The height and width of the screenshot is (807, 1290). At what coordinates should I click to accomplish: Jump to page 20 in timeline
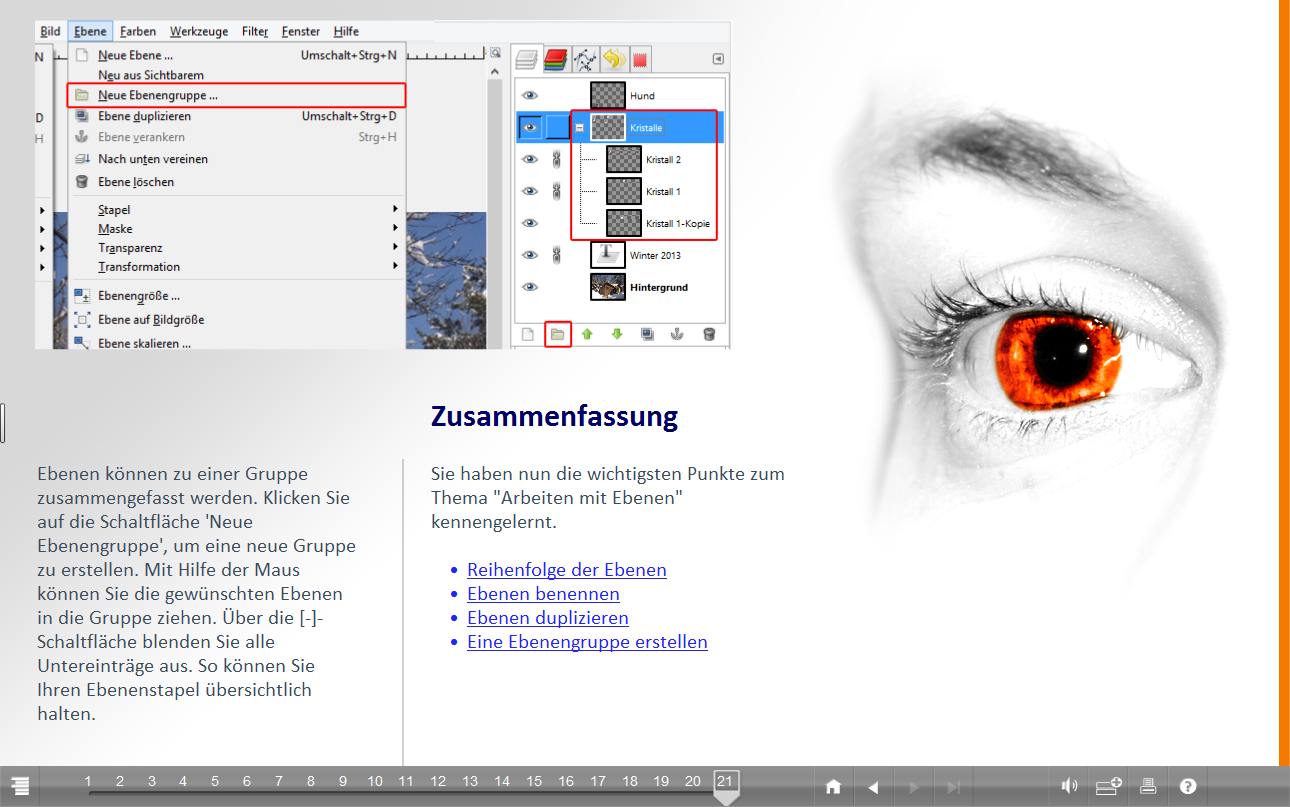[x=693, y=781]
